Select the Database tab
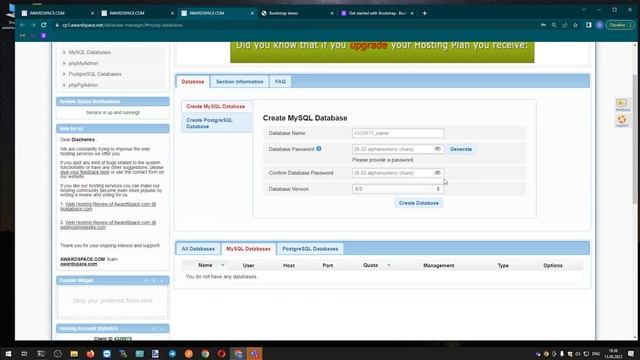Image resolution: width=640 pixels, height=360 pixels. click(x=193, y=82)
